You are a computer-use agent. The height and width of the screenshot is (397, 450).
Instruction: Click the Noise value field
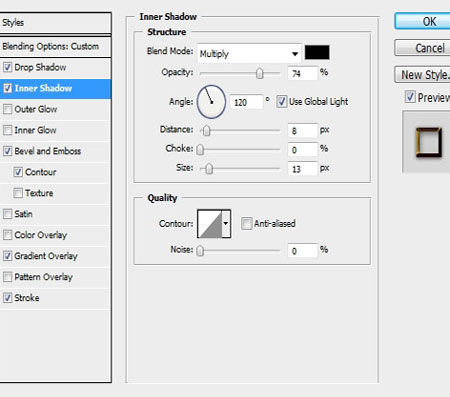pos(303,251)
